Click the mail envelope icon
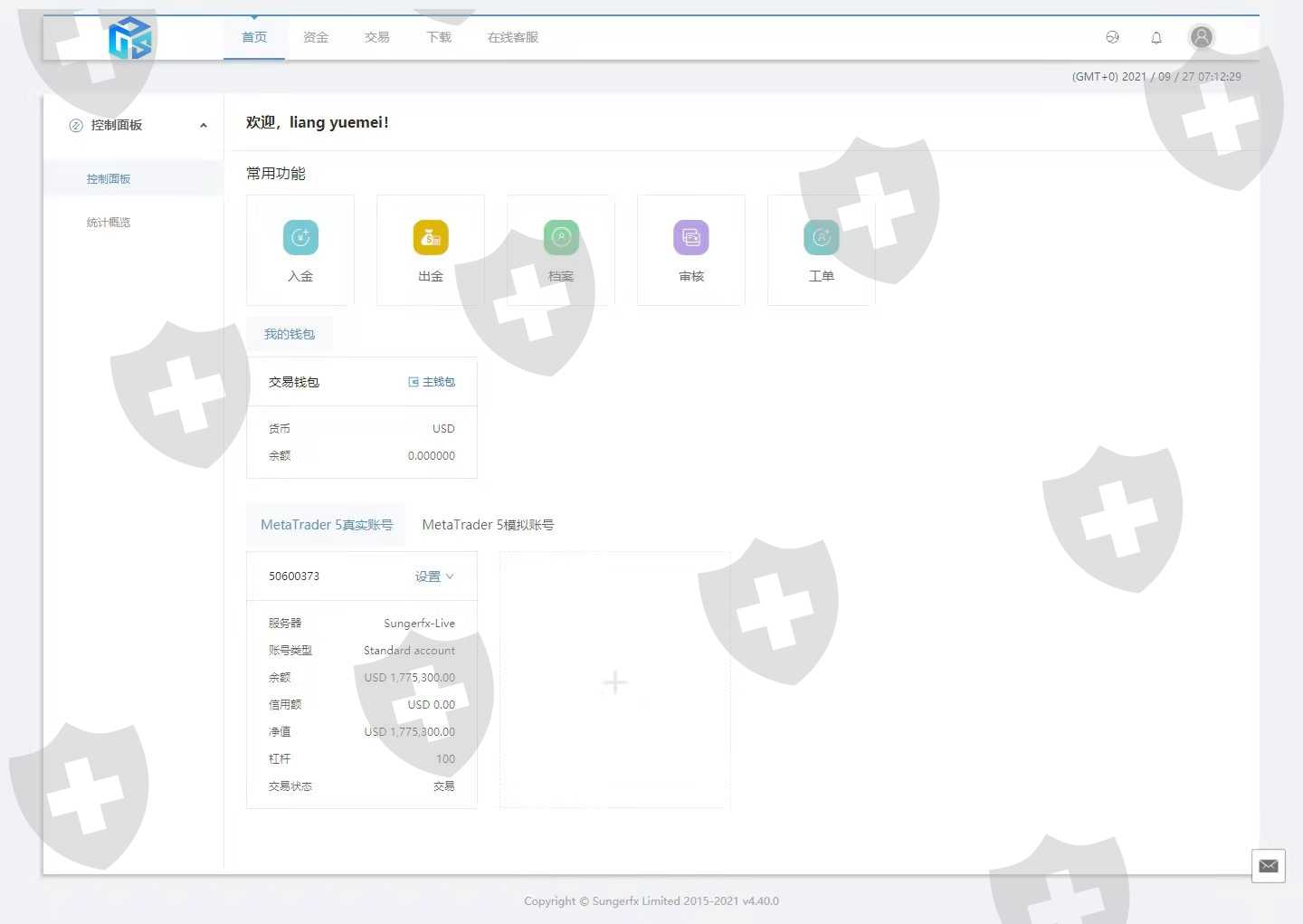The image size is (1303, 924). click(1269, 866)
